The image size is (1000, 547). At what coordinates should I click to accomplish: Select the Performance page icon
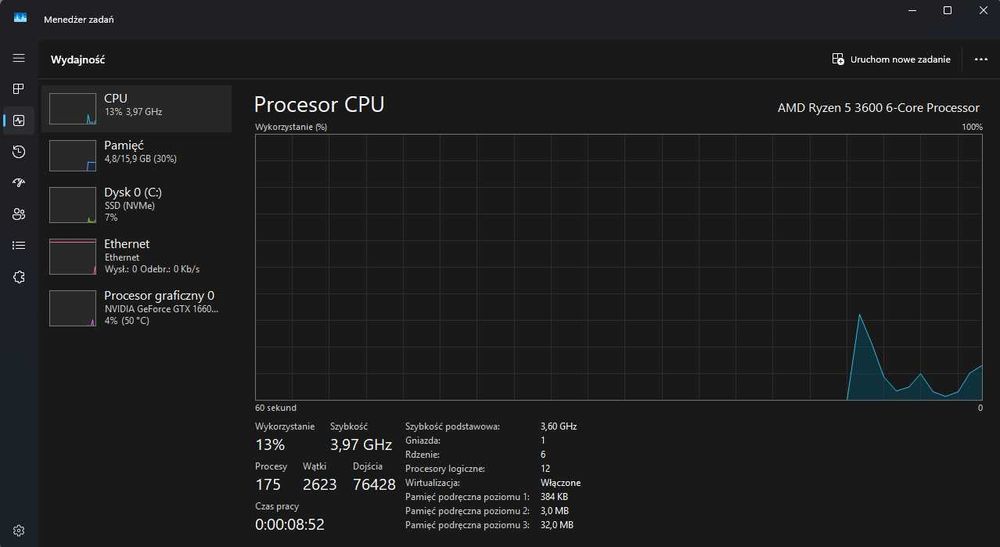18,120
